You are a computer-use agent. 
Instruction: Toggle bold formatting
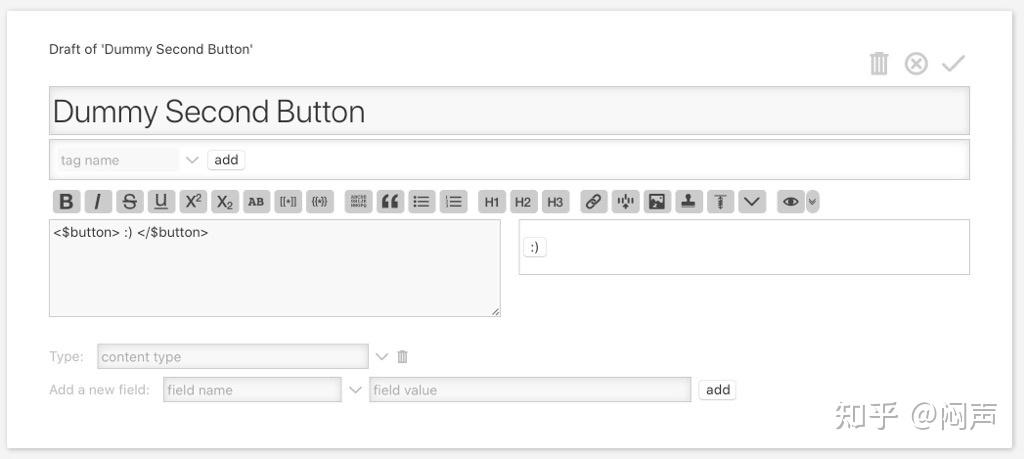66,201
